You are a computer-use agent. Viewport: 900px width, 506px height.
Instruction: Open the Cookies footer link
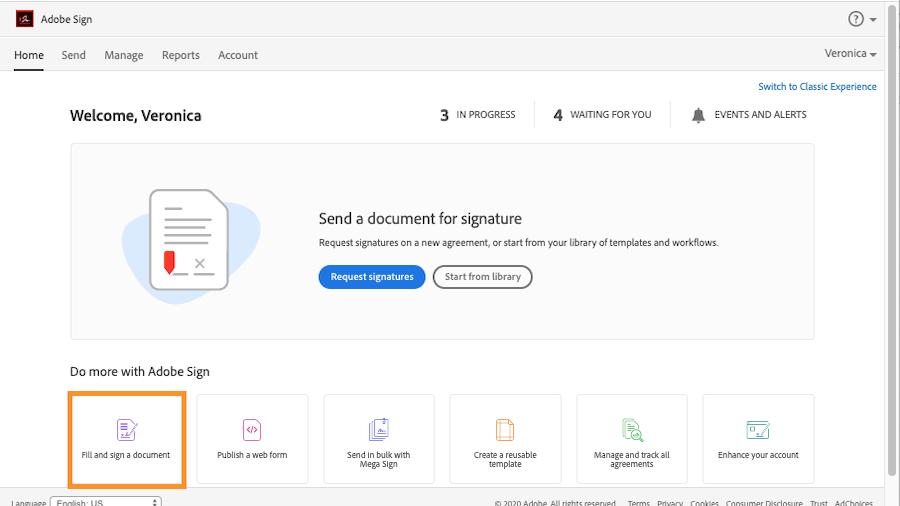click(704, 503)
